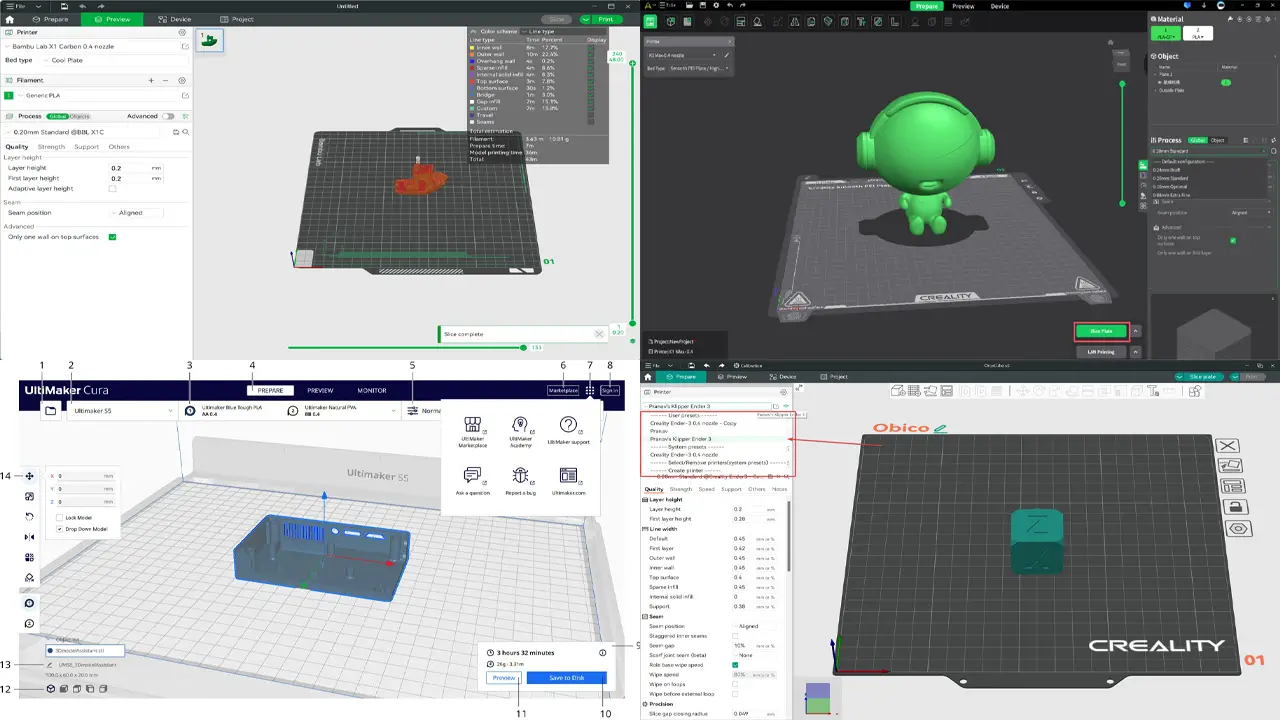
Task: Select the Support Blocker tool in Cura
Action: click(29, 577)
